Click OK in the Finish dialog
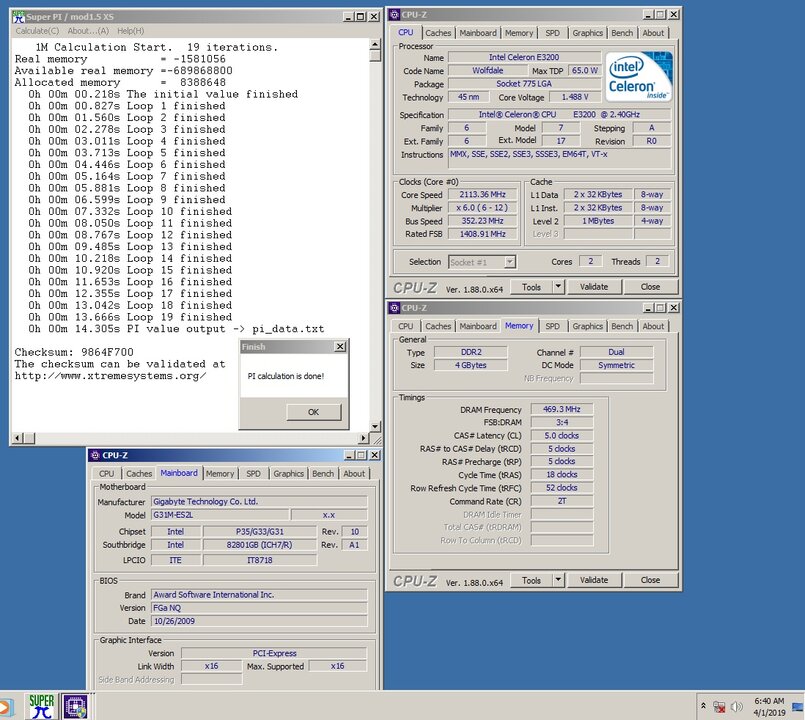 [x=314, y=412]
